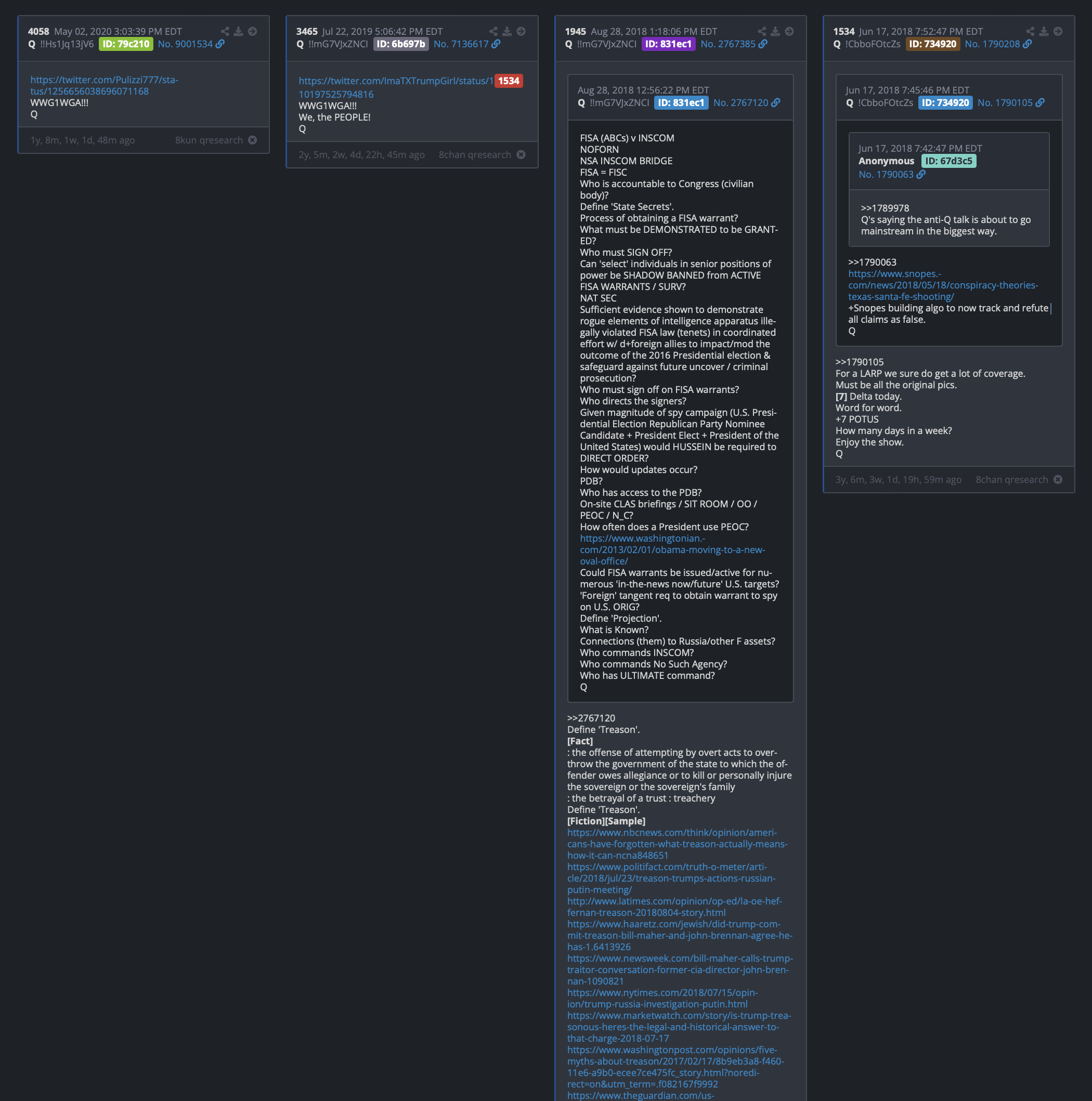This screenshot has height=1101, width=1092.
Task: Click the x-circle icon next to 8kun qresearch
Action: click(x=253, y=140)
